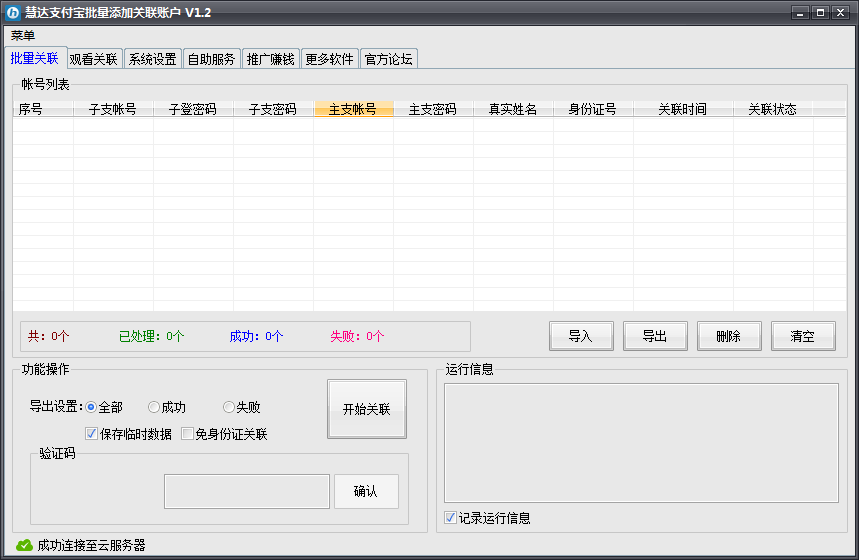Open the 自助服务 tab
The width and height of the screenshot is (859, 560).
coord(211,59)
